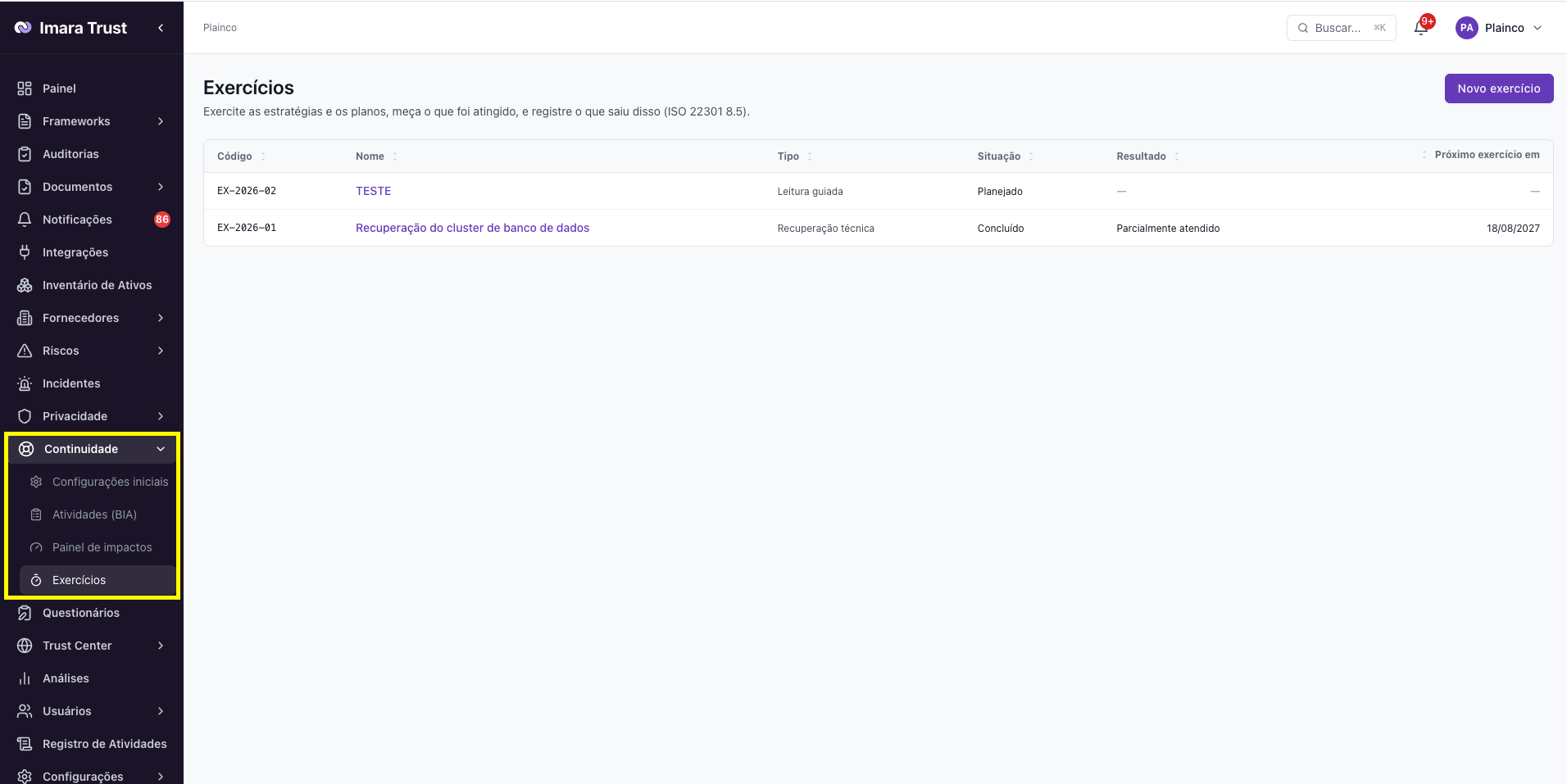Click the Recuperação técnica type cell
The height and width of the screenshot is (784, 1567).
coord(825,229)
